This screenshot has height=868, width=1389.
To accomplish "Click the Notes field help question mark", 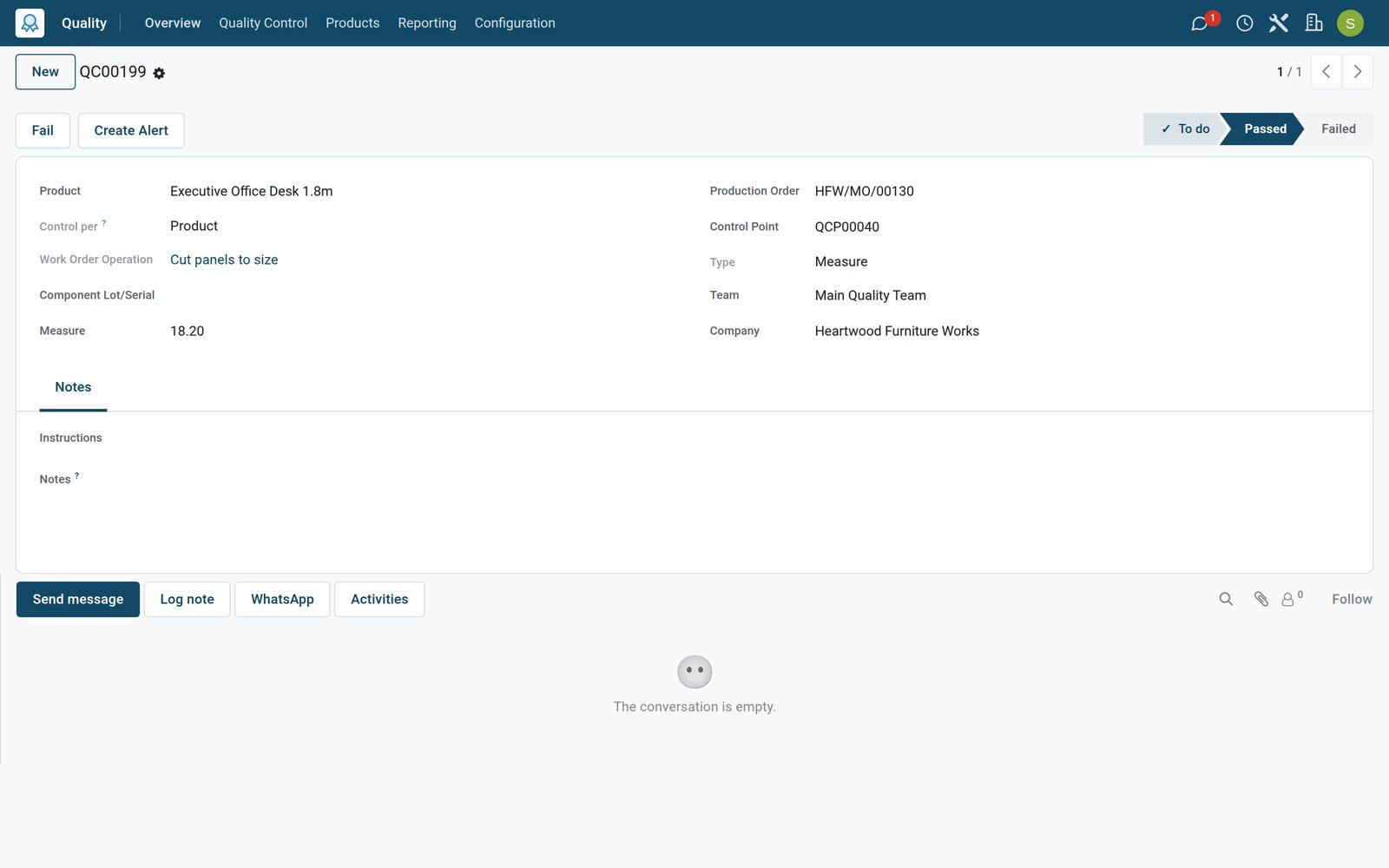I will tap(76, 476).
